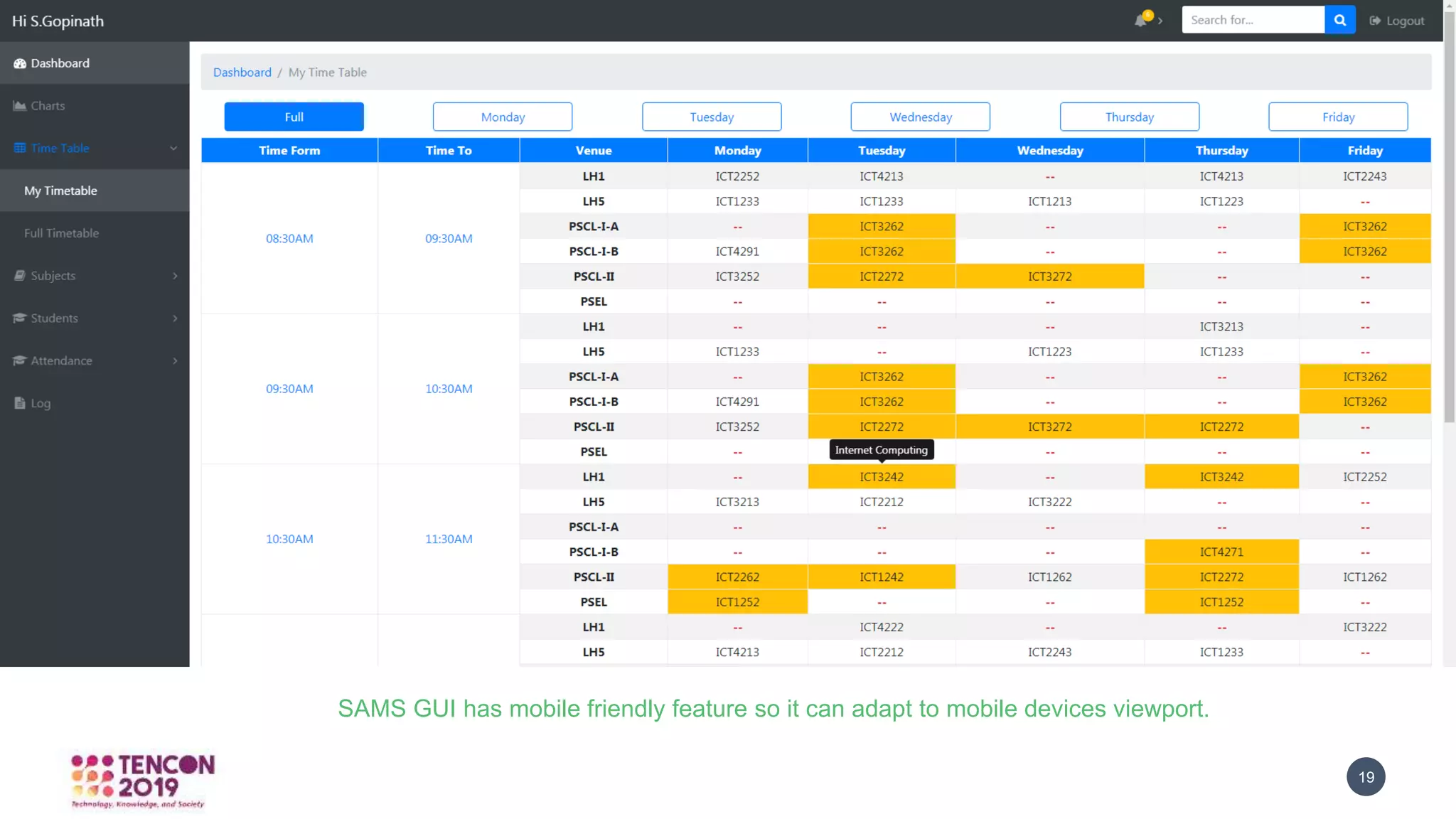The width and height of the screenshot is (1456, 819).
Task: Click the Time Table grid icon
Action: (19, 148)
